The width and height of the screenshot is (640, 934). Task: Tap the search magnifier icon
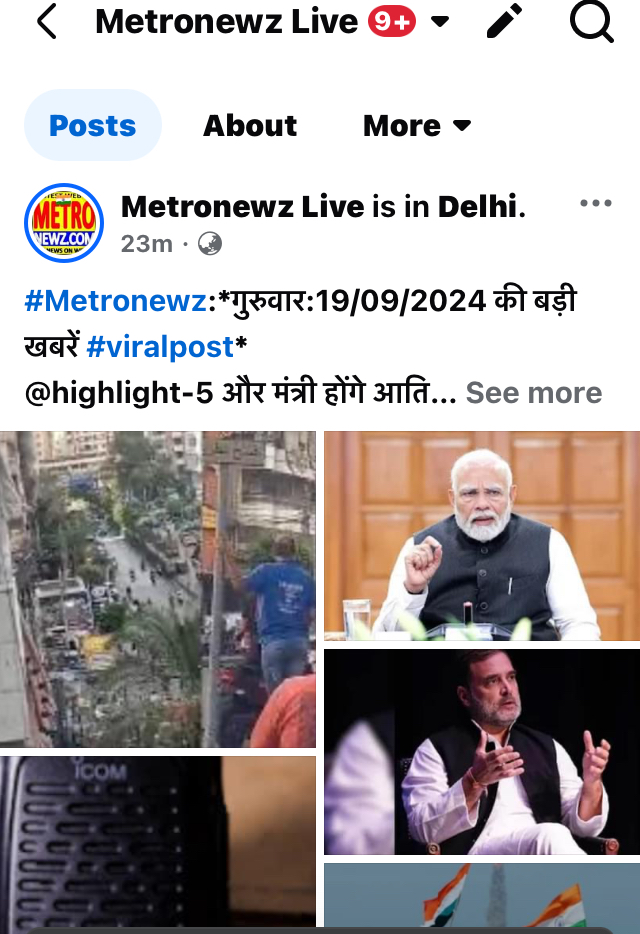pos(591,21)
